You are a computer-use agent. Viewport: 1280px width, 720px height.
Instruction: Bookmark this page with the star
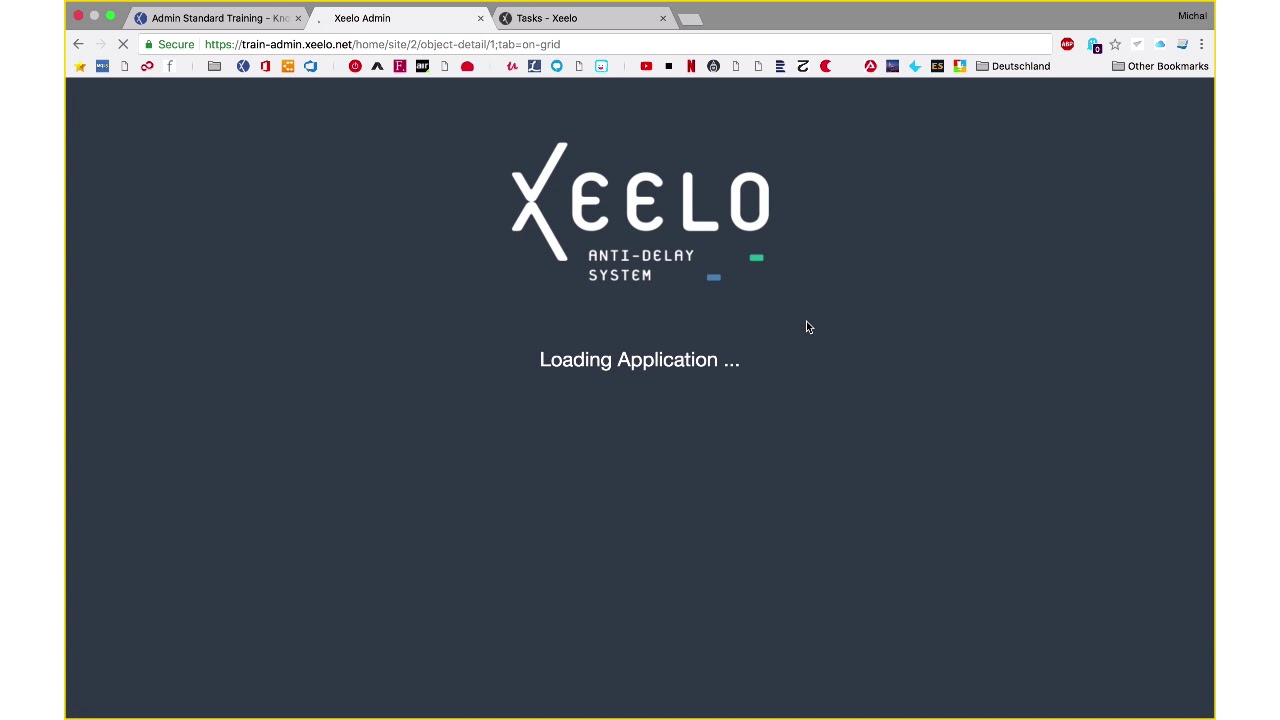pyautogui.click(x=1115, y=44)
